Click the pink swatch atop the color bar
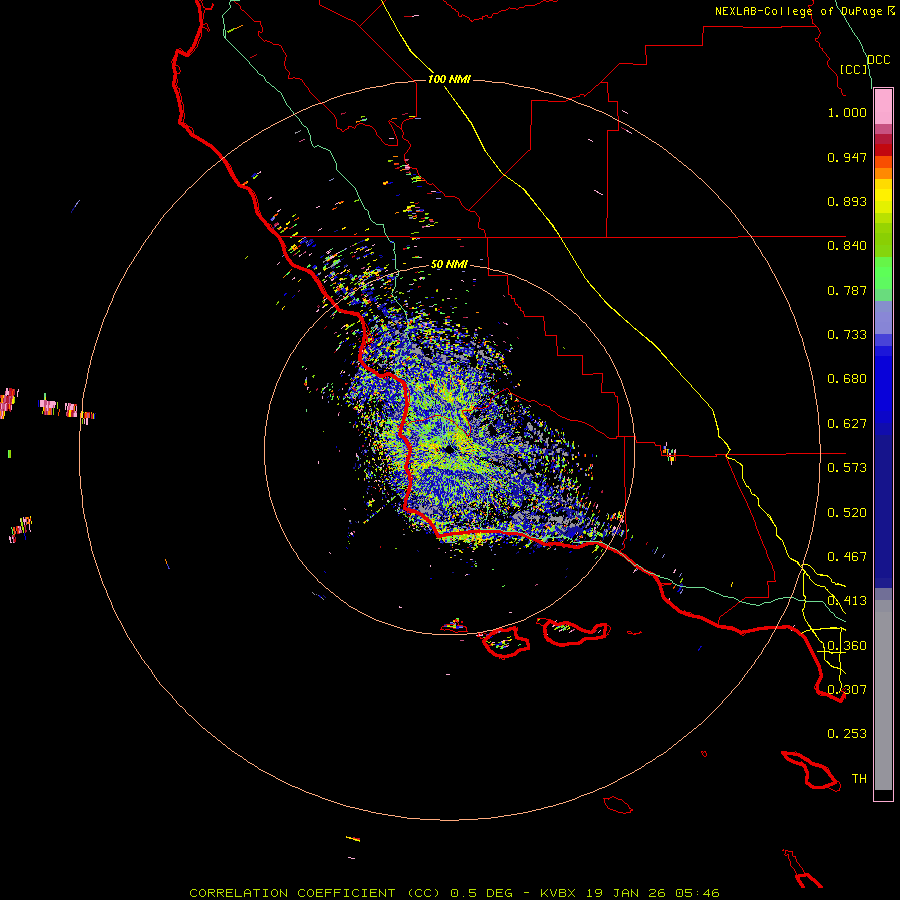The width and height of the screenshot is (900, 900). pyautogui.click(x=883, y=107)
